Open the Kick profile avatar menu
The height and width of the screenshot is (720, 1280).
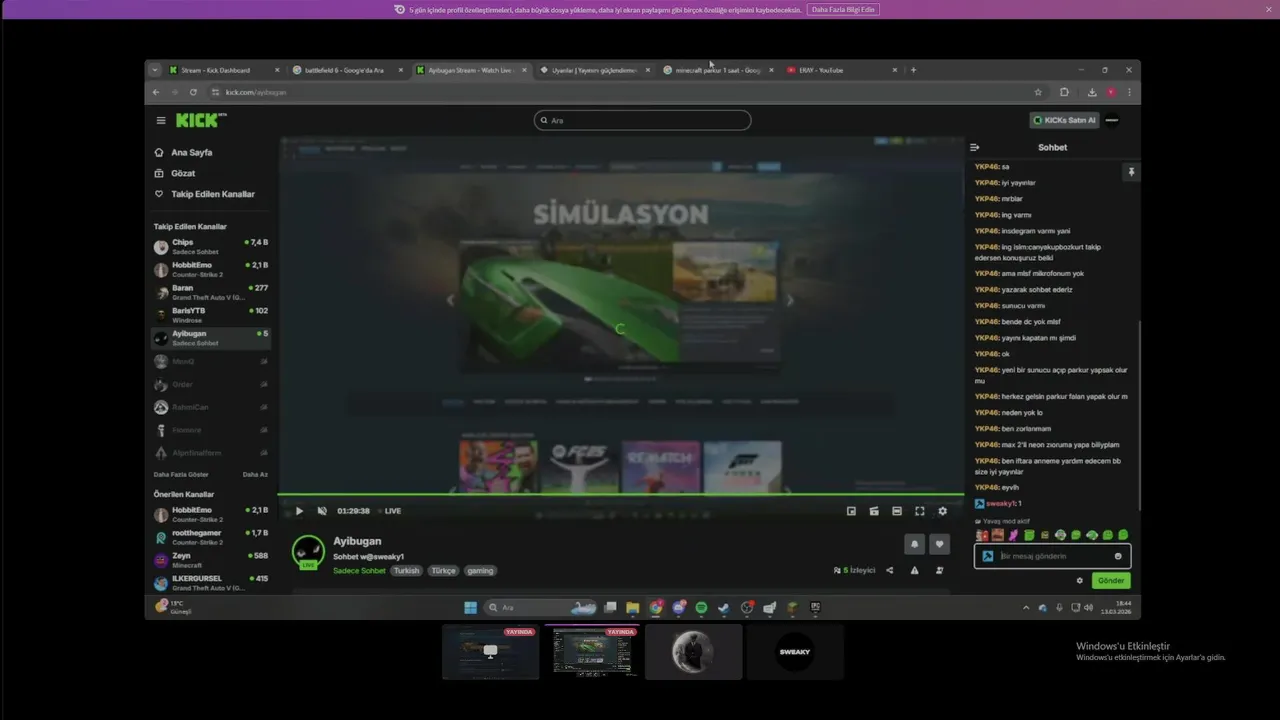point(1112,120)
